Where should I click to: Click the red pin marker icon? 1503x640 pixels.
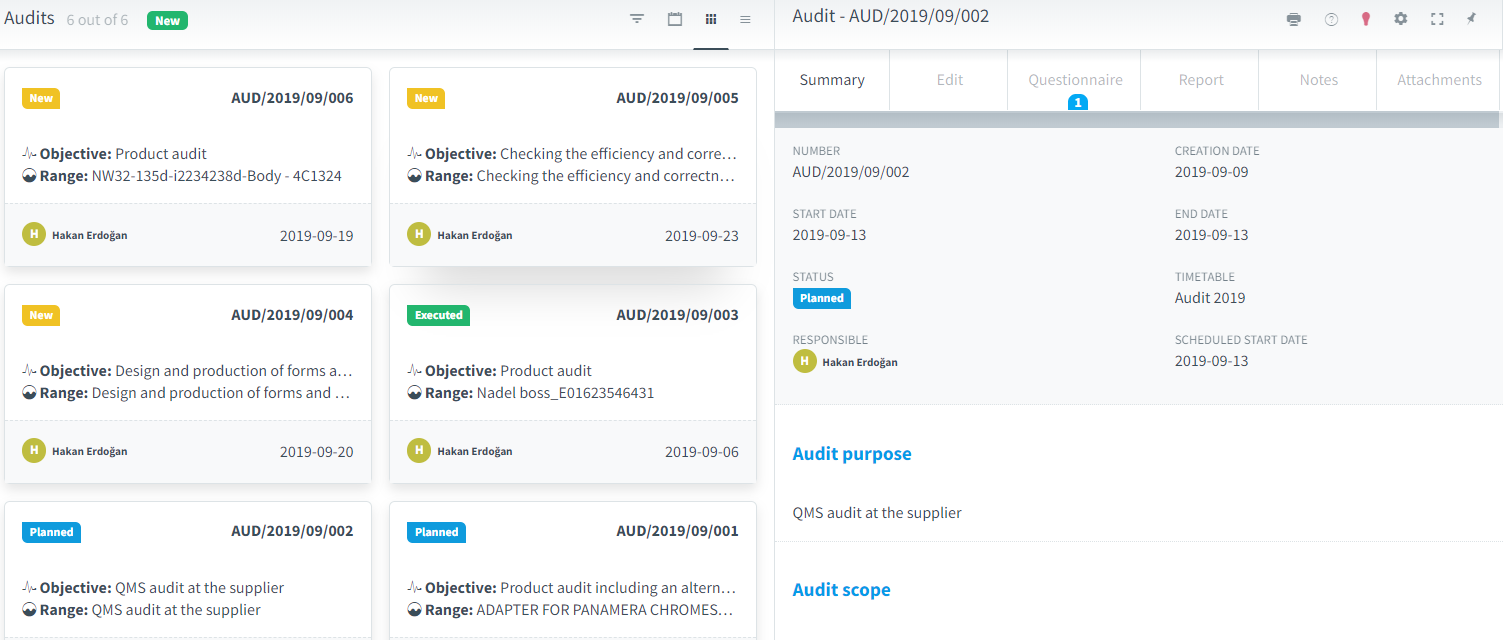point(1366,19)
